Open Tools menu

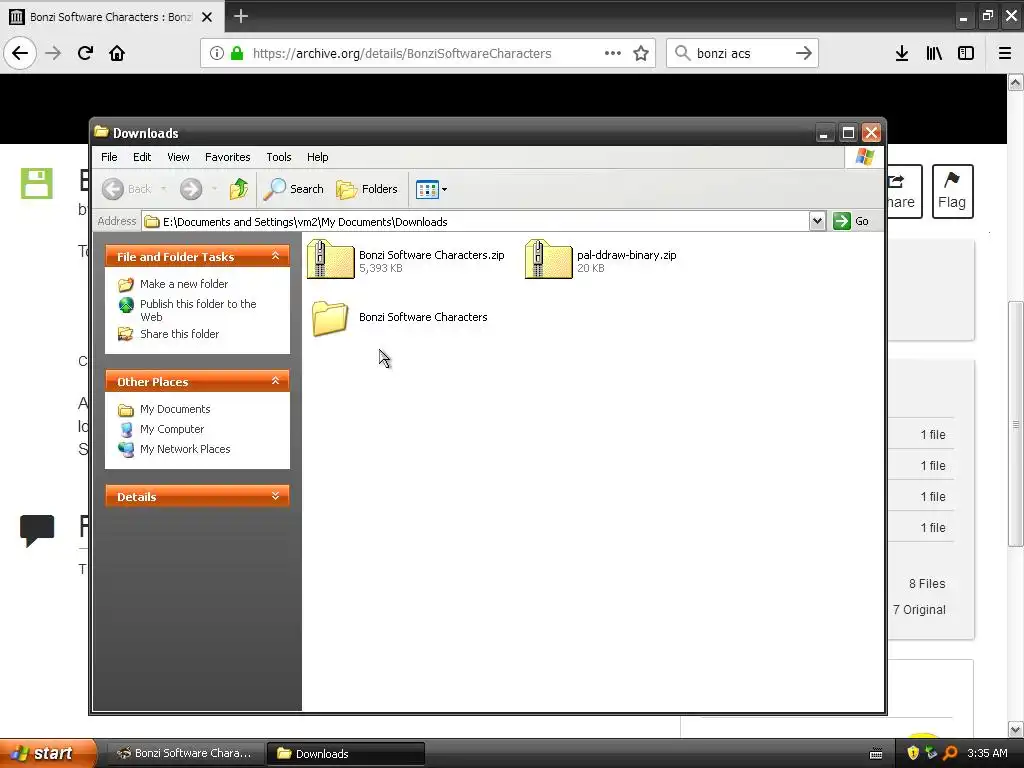point(279,157)
